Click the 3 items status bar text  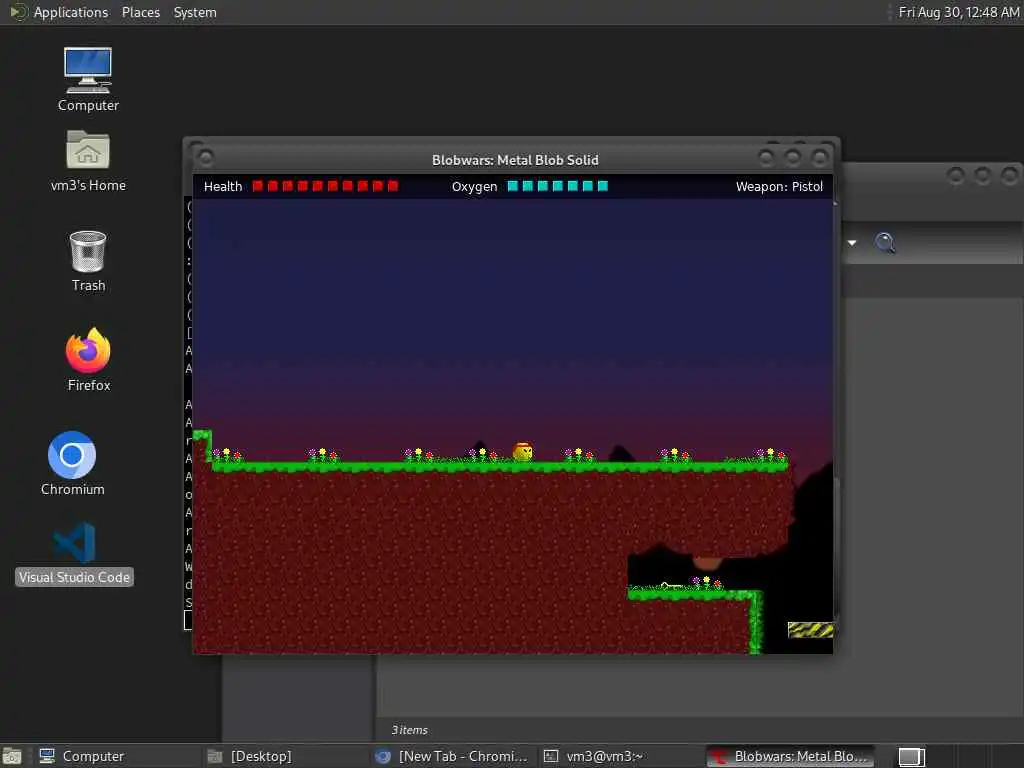point(409,730)
